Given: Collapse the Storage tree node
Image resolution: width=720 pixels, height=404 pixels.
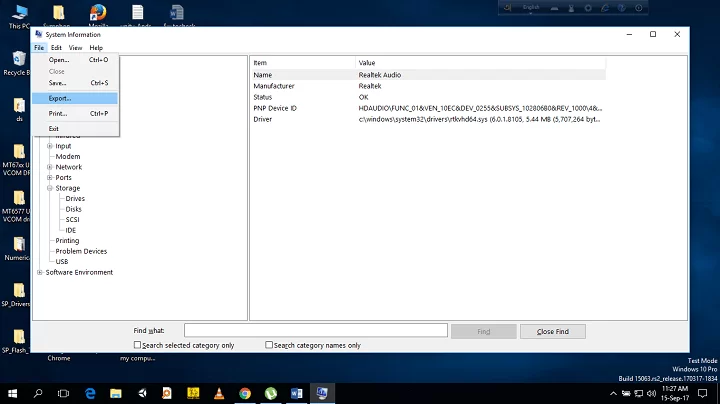Looking at the screenshot, I should tap(50, 188).
